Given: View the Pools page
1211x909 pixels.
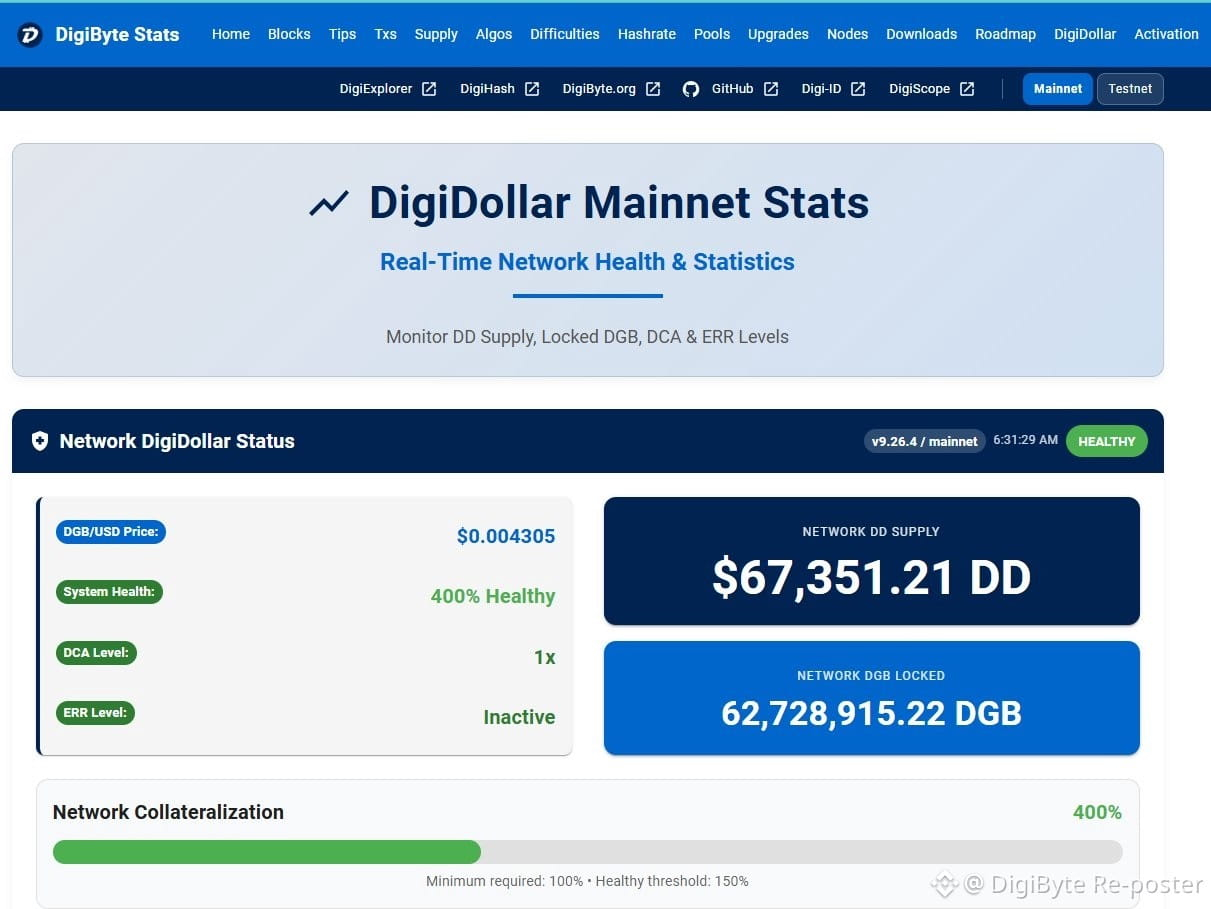Looking at the screenshot, I should point(712,34).
